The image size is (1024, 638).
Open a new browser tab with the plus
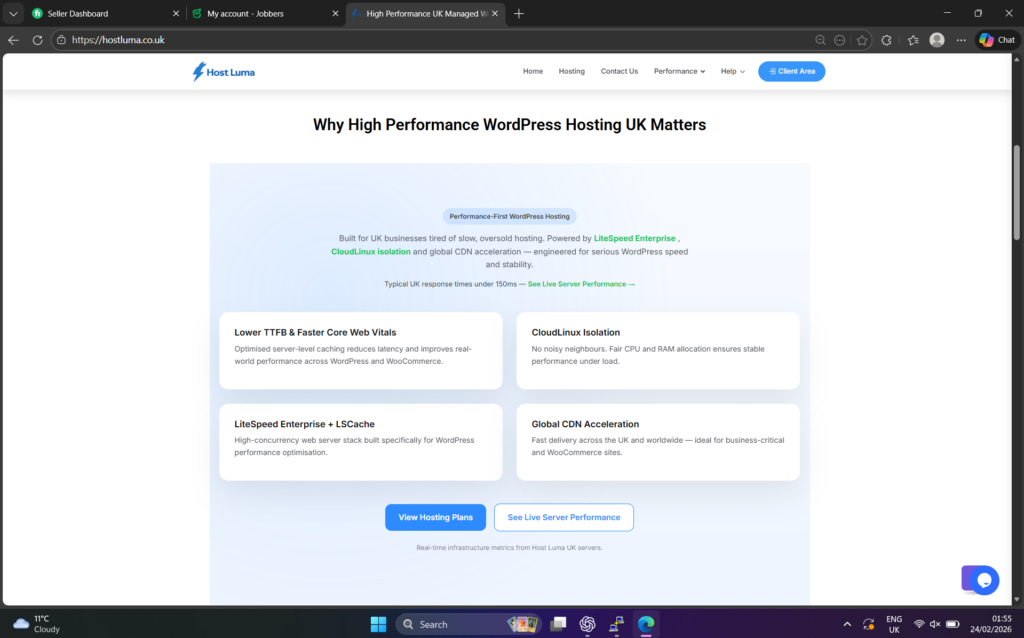519,14
